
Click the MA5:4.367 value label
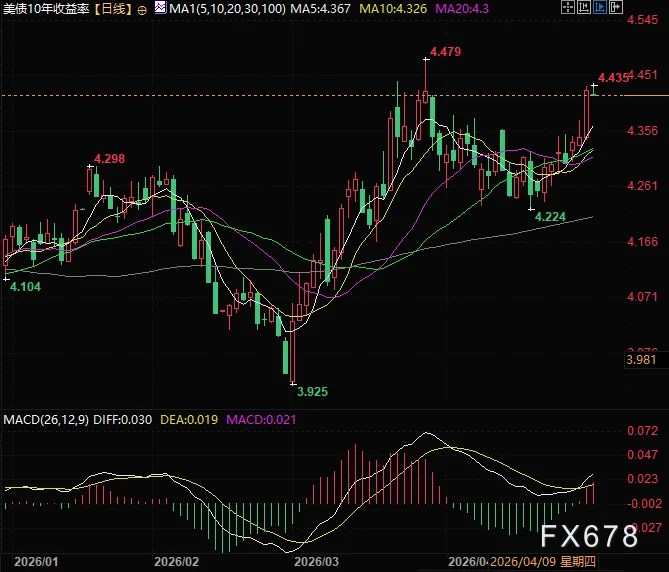(320, 9)
